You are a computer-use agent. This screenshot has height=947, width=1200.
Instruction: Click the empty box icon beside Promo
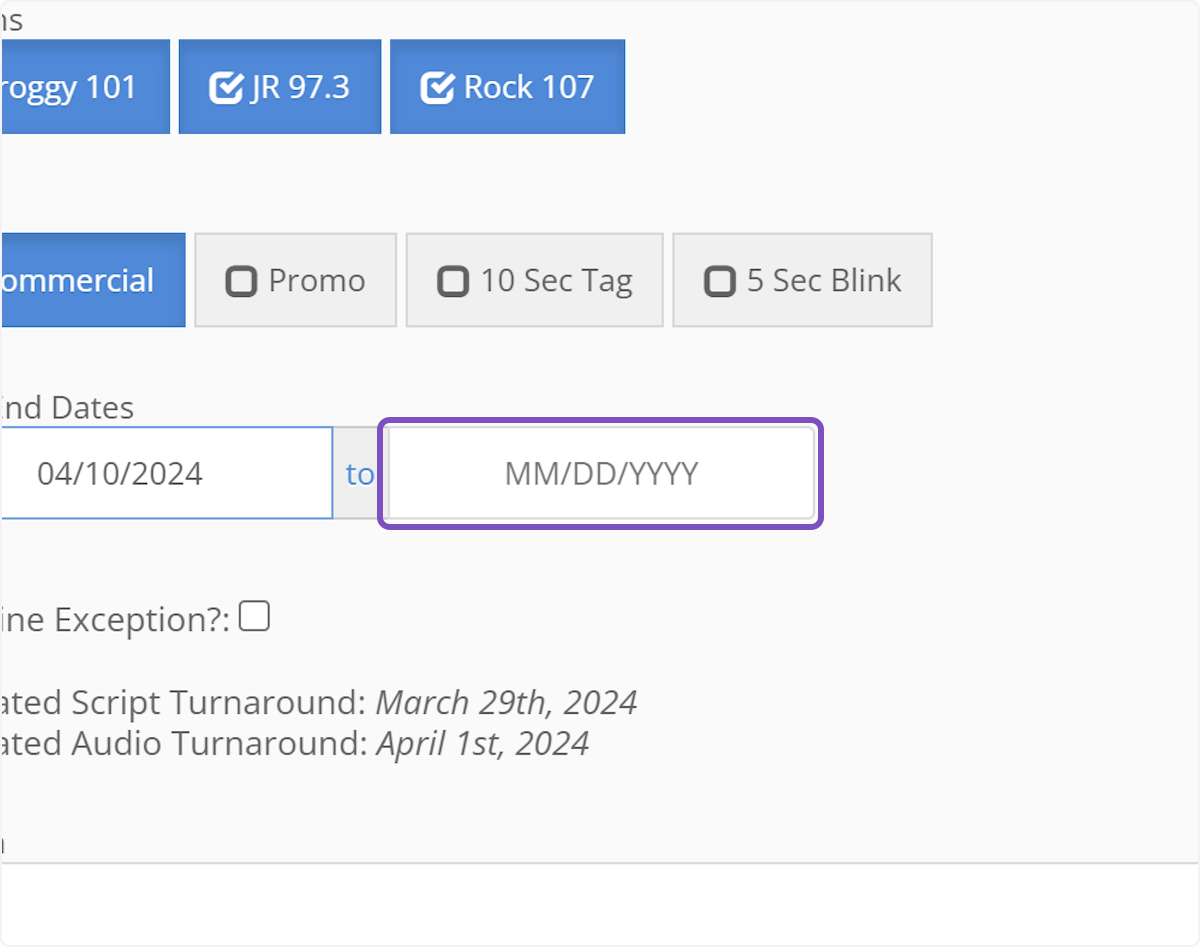click(241, 282)
